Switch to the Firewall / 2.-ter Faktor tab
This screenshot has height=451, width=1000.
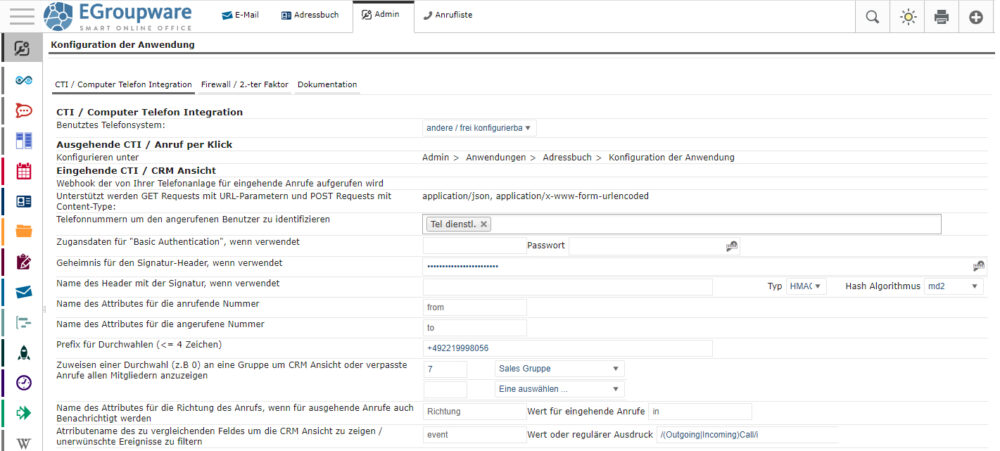click(244, 85)
